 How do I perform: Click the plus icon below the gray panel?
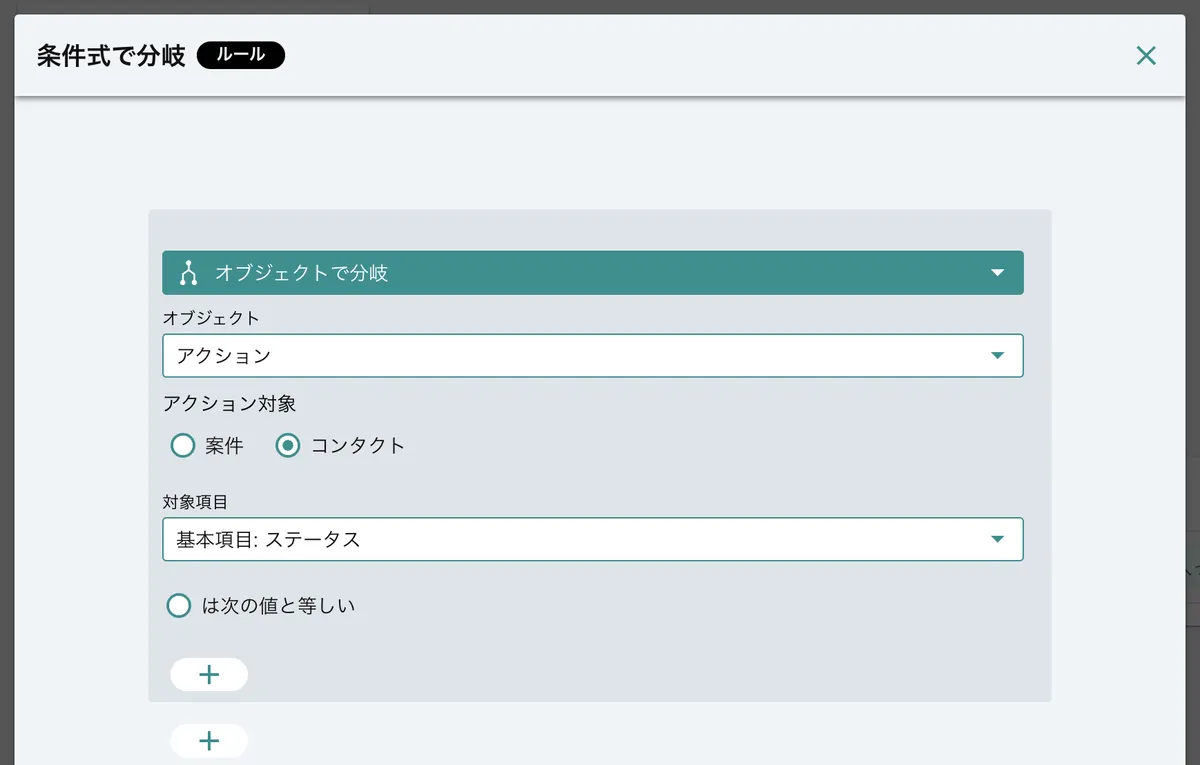tap(209, 741)
